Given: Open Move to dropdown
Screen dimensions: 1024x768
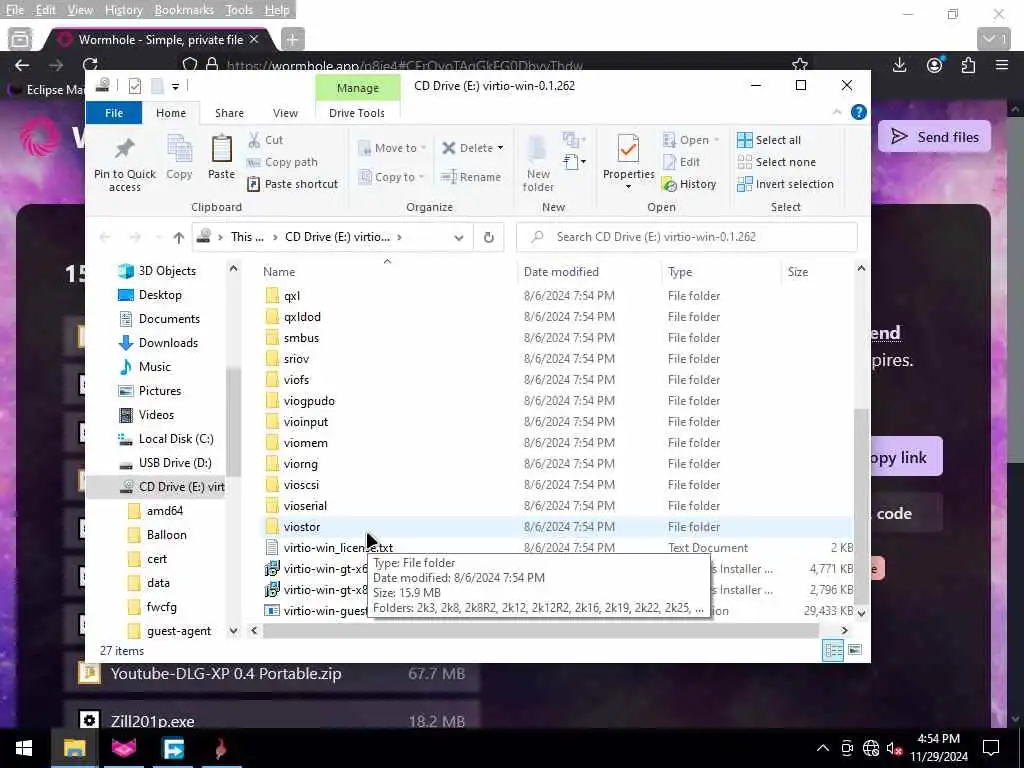Looking at the screenshot, I should [392, 148].
